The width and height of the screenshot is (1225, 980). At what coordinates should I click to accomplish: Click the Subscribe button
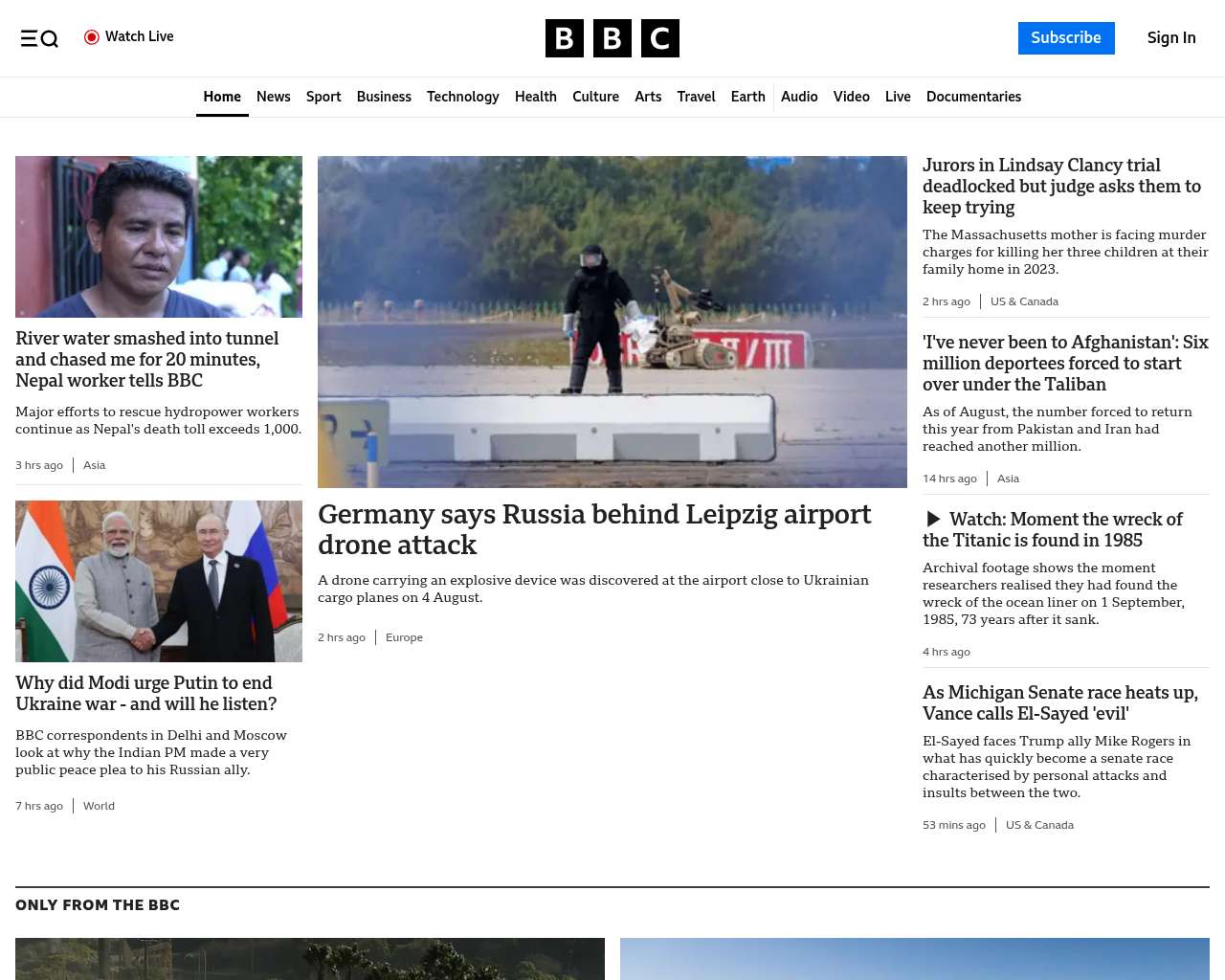1066,38
